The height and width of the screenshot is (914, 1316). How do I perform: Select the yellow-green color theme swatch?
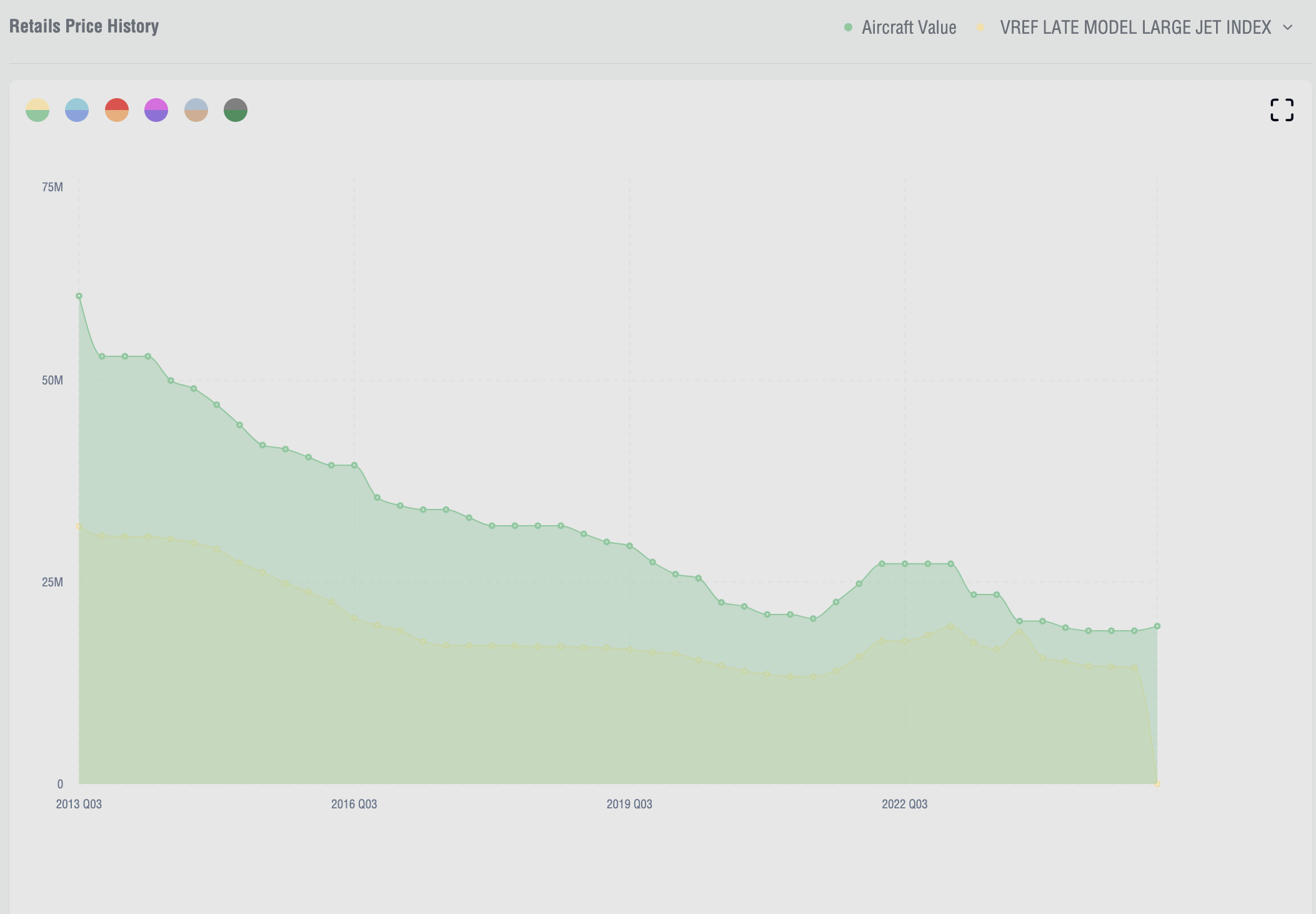tap(37, 110)
